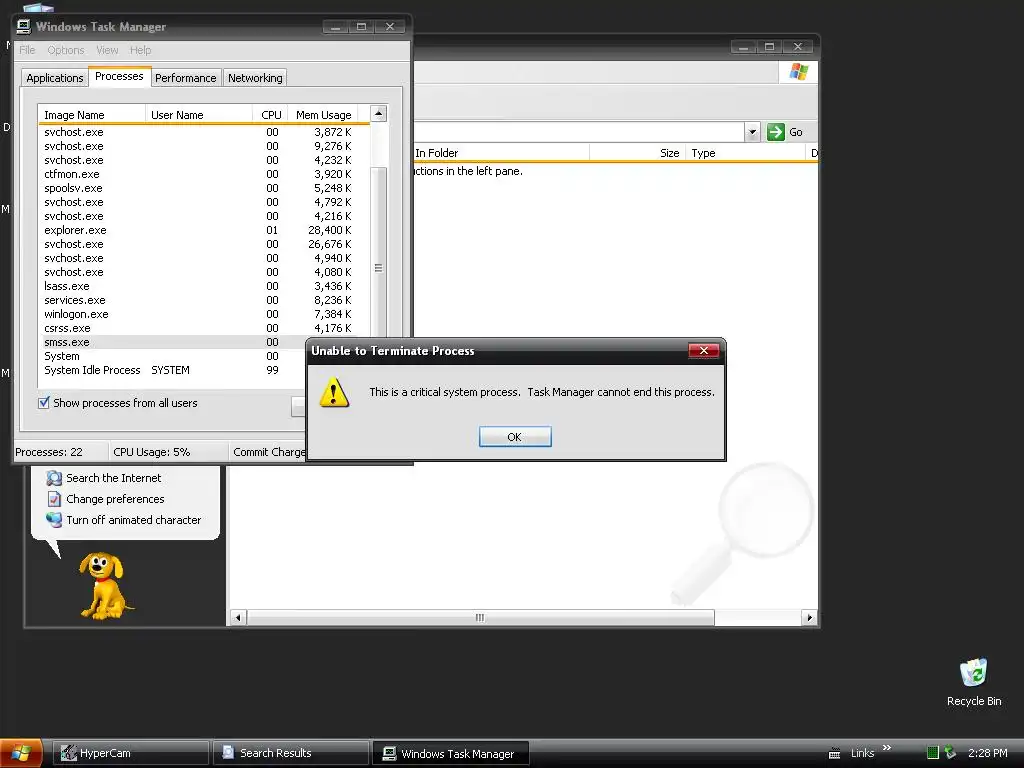Screen dimensions: 1024x768
Task: Click Turn off animated character link
Action: coord(134,520)
